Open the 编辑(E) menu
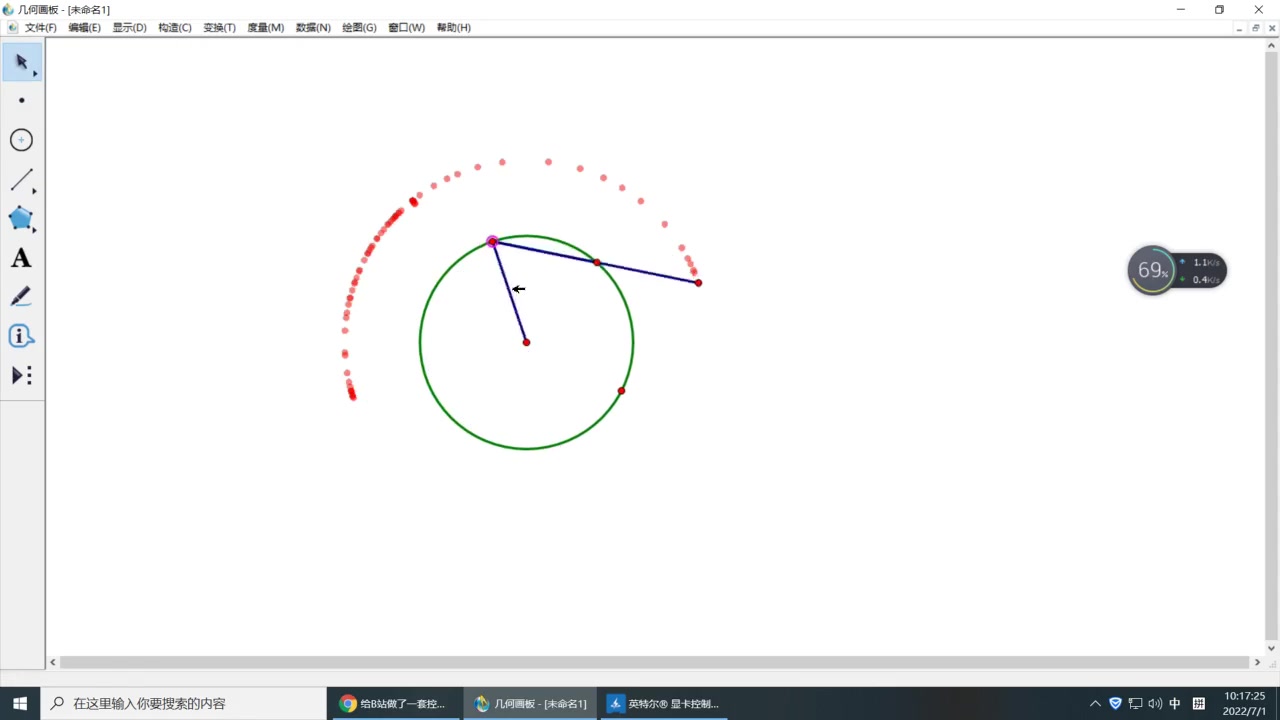Viewport: 1280px width, 720px height. pyautogui.click(x=85, y=28)
